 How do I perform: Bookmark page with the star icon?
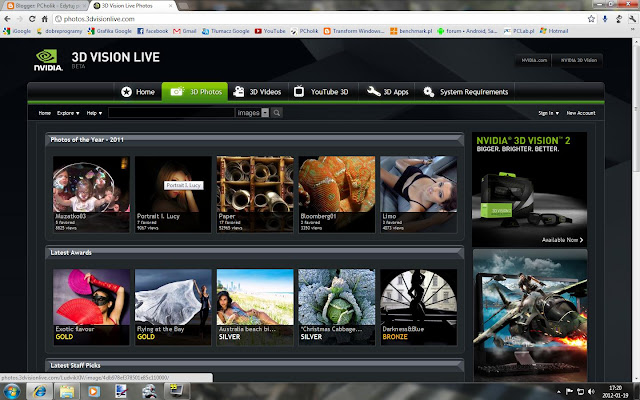[591, 19]
